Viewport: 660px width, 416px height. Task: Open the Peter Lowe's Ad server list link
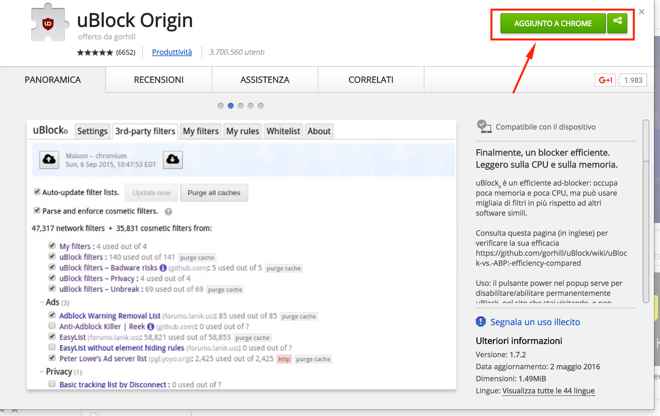pos(103,358)
